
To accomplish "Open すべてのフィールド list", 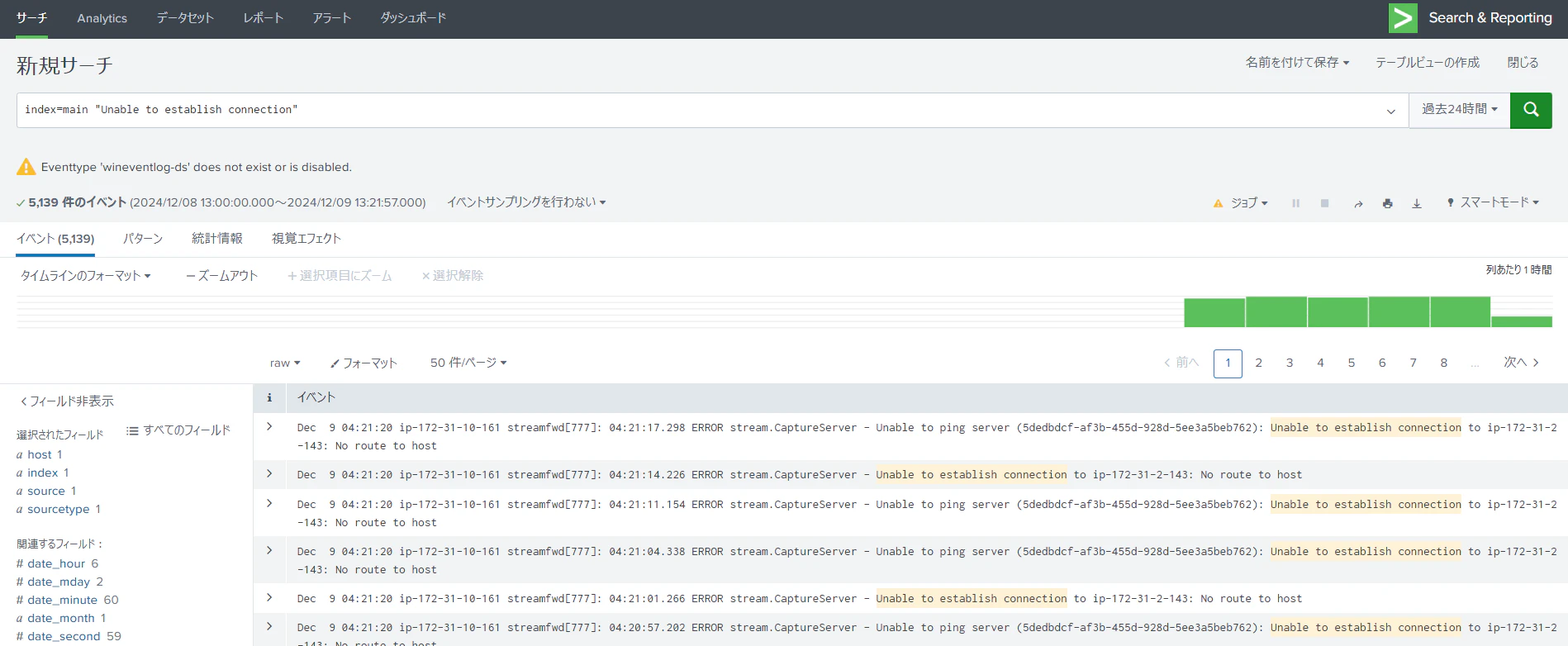I will [x=178, y=430].
